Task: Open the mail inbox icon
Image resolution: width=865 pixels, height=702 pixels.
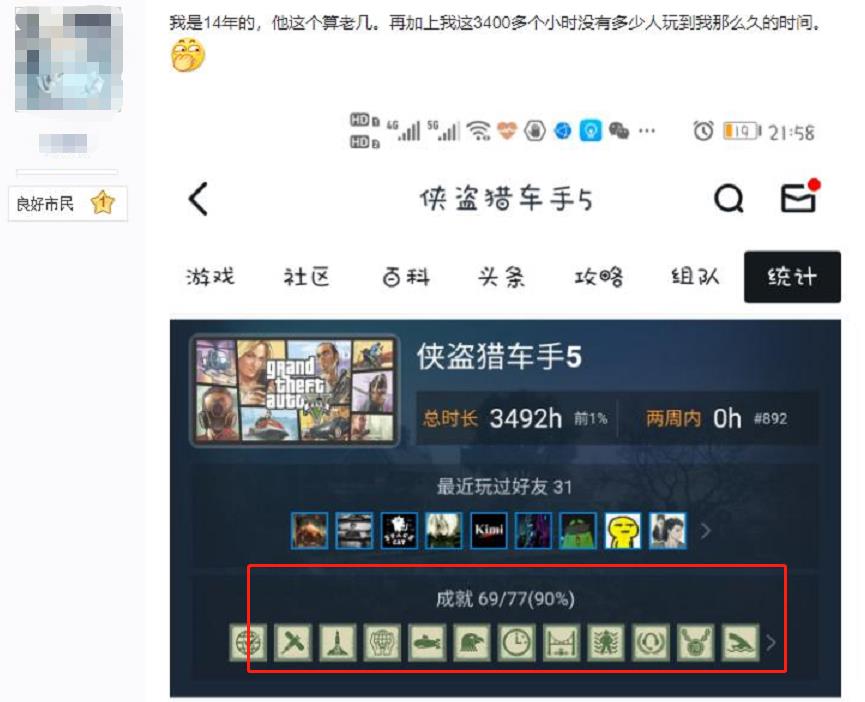Action: (798, 199)
